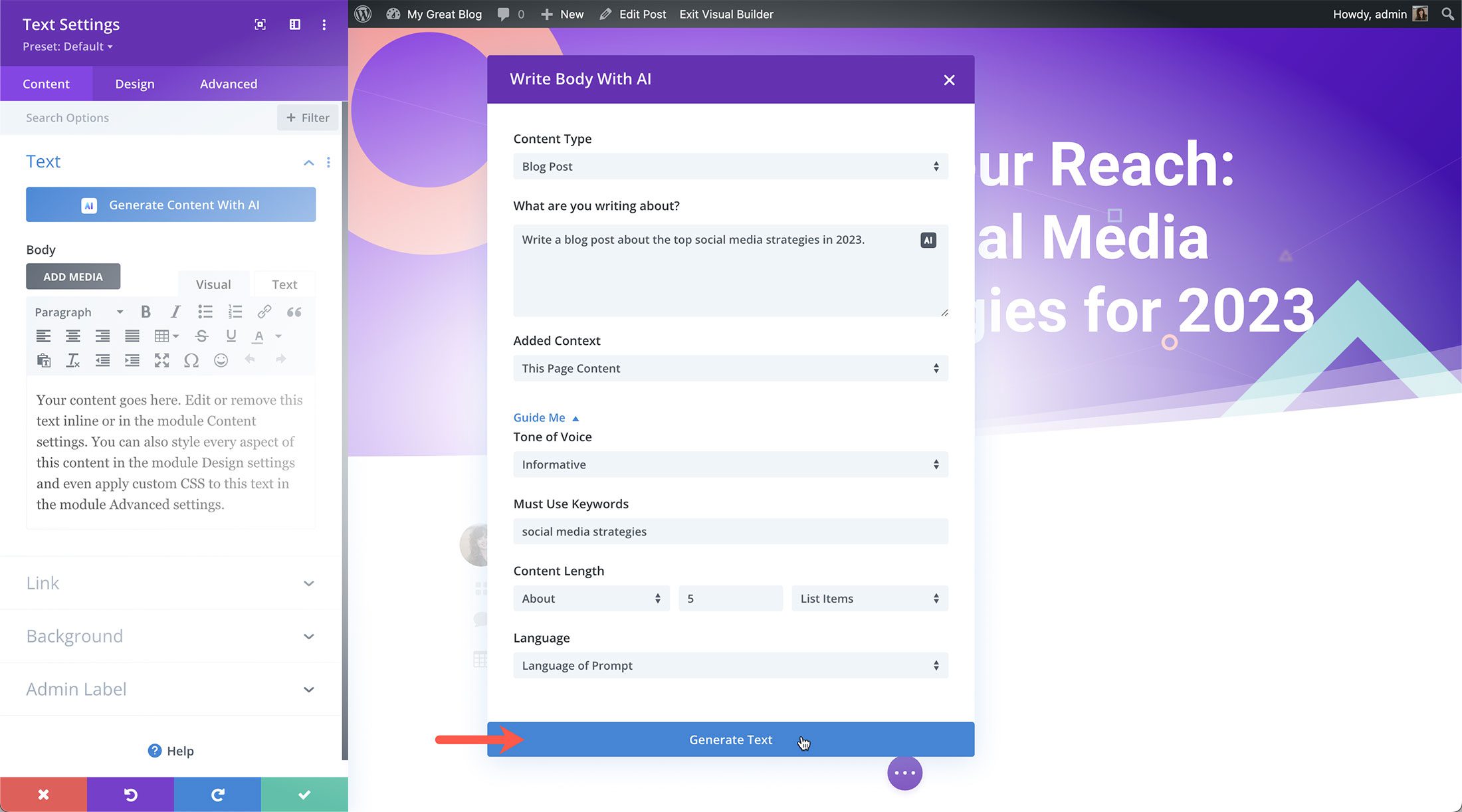Click the italic formatting icon
This screenshot has height=812, width=1462.
pyautogui.click(x=174, y=311)
